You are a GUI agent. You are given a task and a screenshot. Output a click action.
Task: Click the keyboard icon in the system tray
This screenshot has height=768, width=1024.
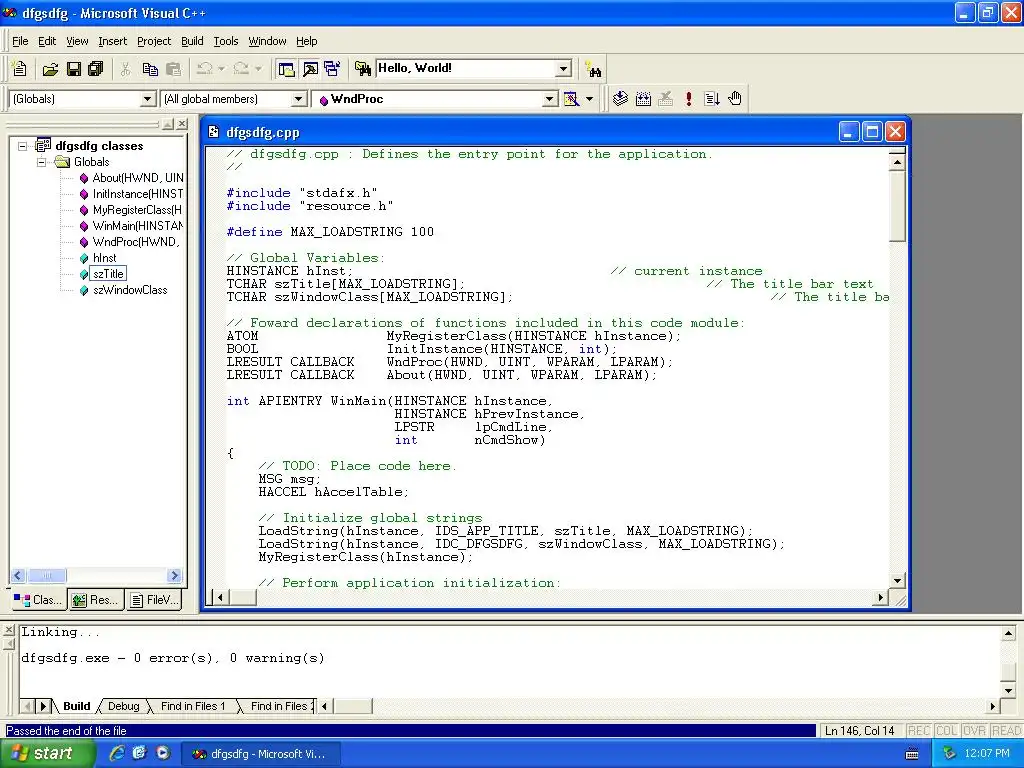coord(912,754)
